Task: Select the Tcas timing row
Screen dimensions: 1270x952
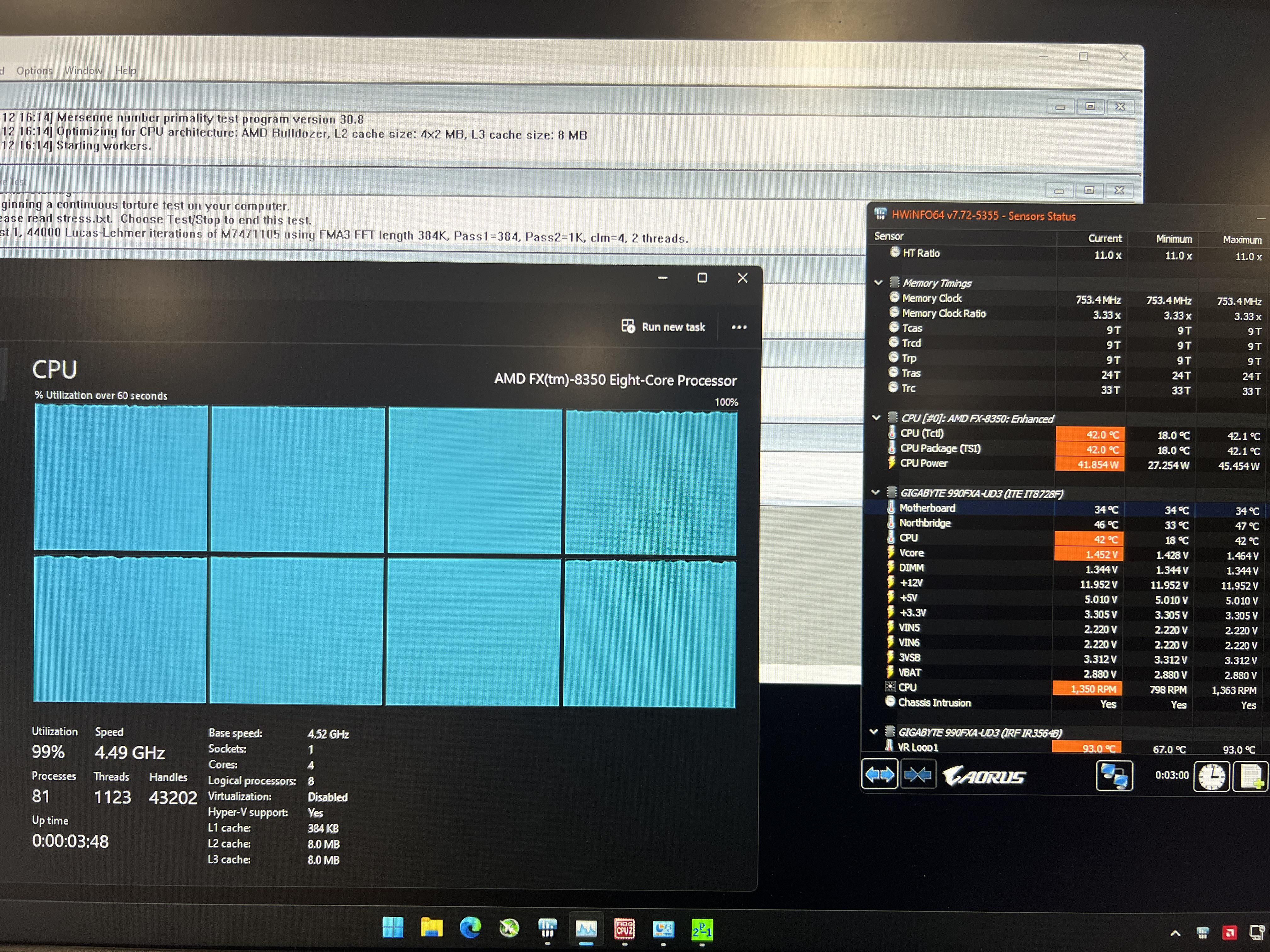Action: [1068, 329]
